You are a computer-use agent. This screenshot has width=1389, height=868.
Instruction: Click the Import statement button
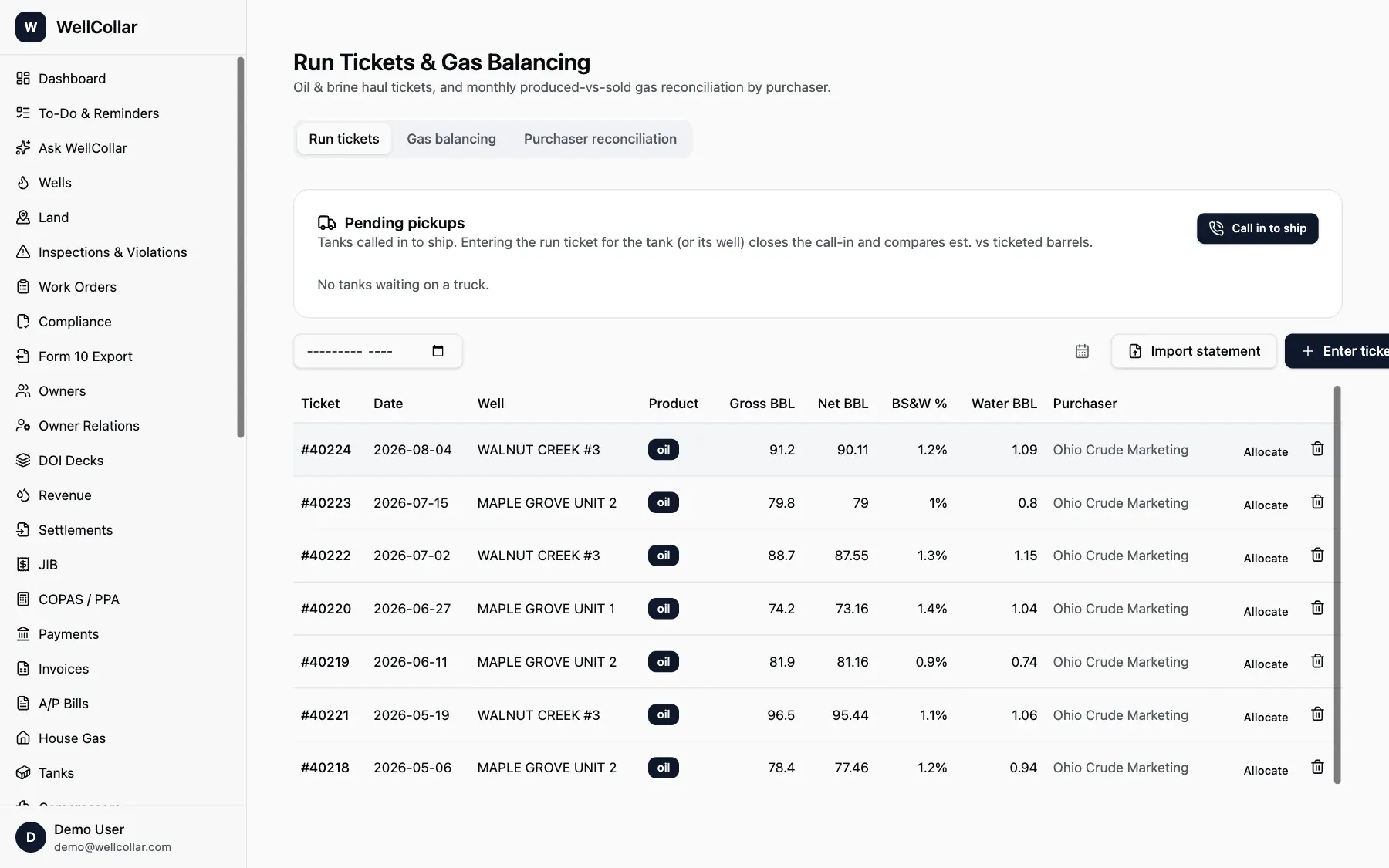pyautogui.click(x=1194, y=351)
